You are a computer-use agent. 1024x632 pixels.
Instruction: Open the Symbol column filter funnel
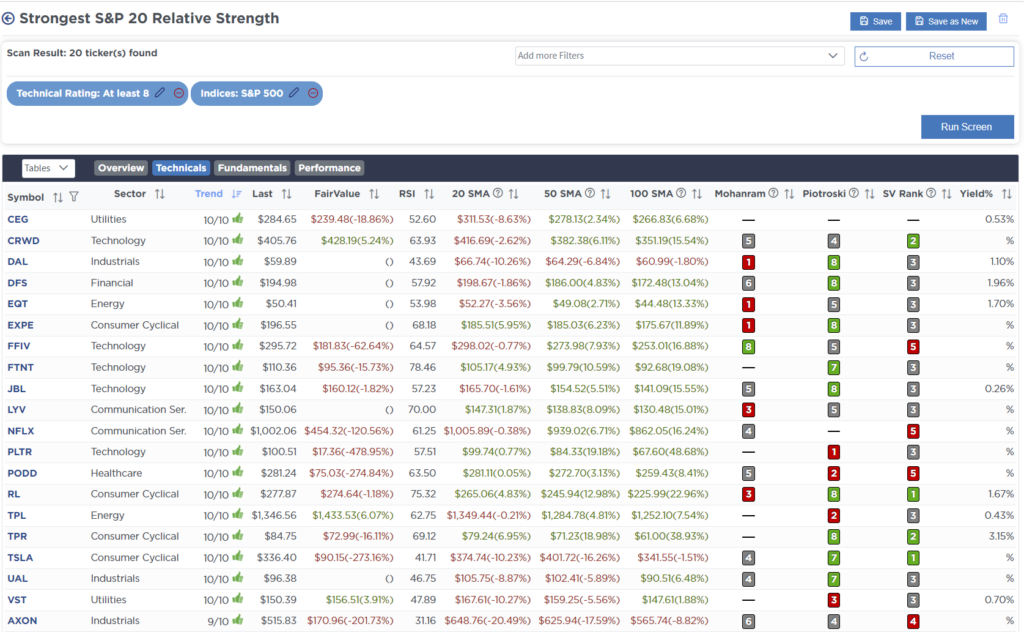(74, 197)
